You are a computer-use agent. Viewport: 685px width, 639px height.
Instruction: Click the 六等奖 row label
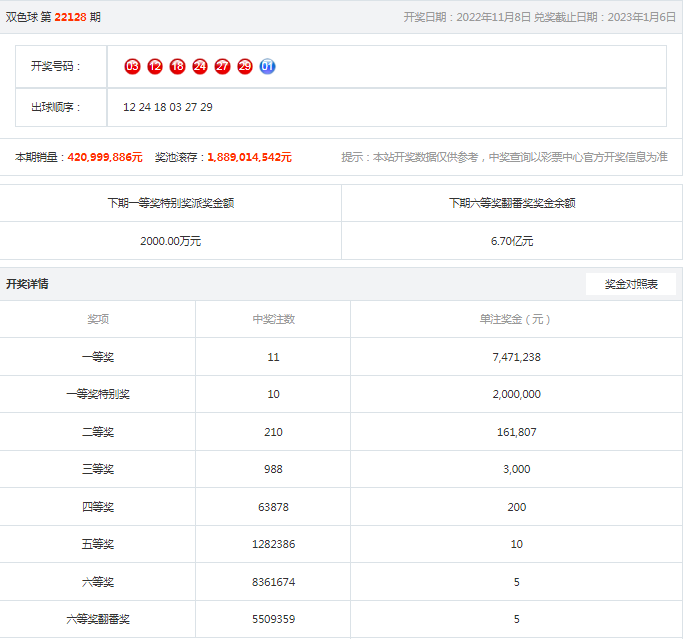click(x=98, y=583)
